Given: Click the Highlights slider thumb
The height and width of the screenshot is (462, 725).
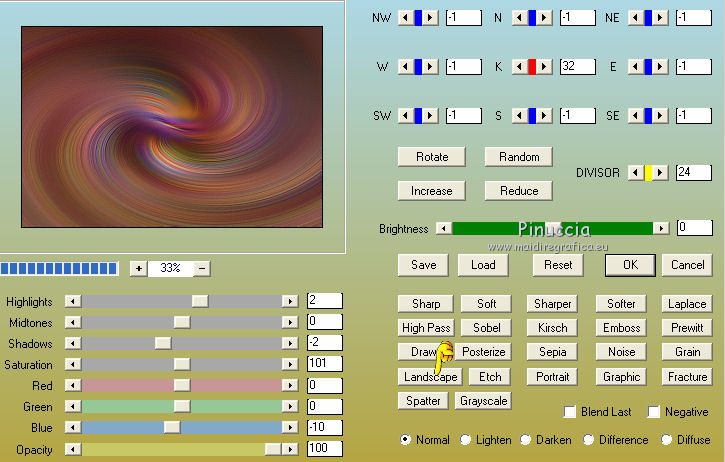Looking at the screenshot, I should tap(200, 302).
